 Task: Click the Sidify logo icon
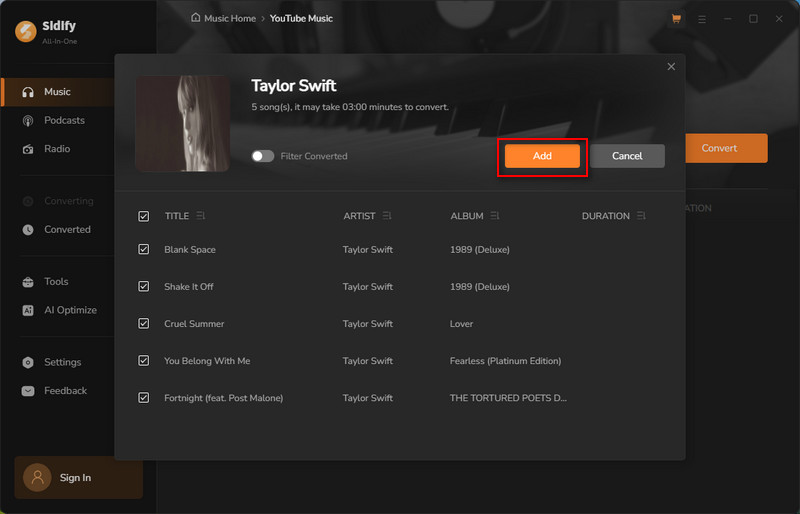[26, 31]
